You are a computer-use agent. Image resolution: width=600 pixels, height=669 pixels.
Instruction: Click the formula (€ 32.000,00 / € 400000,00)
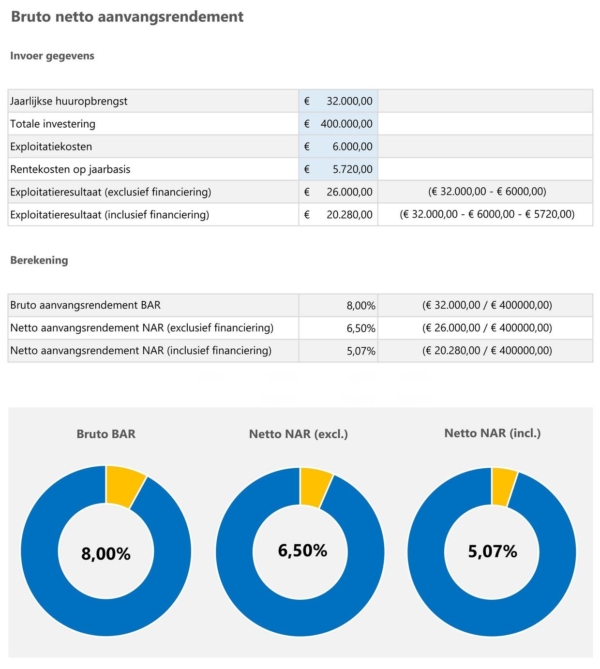(x=486, y=306)
